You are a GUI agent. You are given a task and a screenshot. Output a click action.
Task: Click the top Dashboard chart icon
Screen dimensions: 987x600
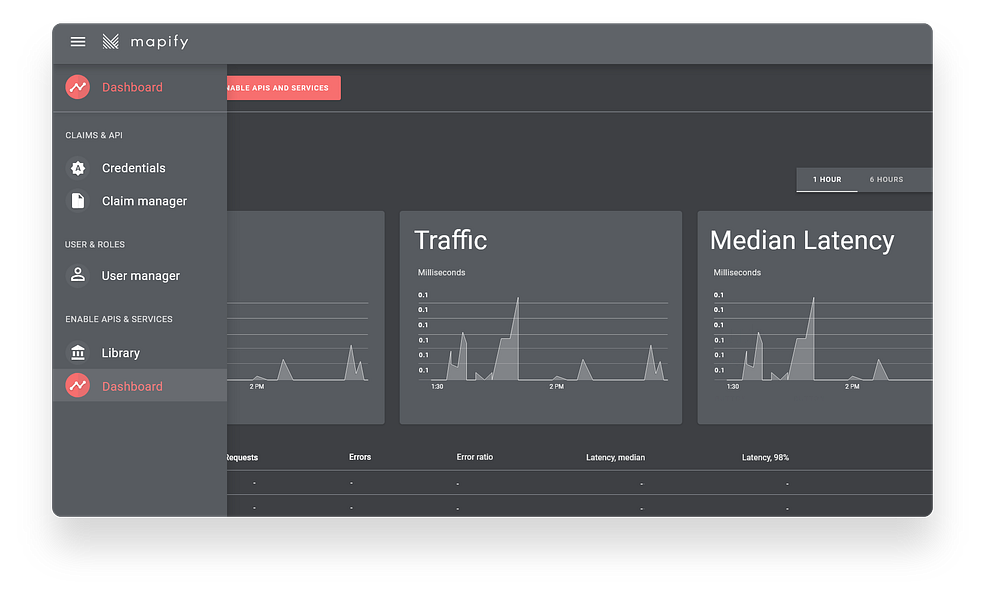pyautogui.click(x=77, y=87)
